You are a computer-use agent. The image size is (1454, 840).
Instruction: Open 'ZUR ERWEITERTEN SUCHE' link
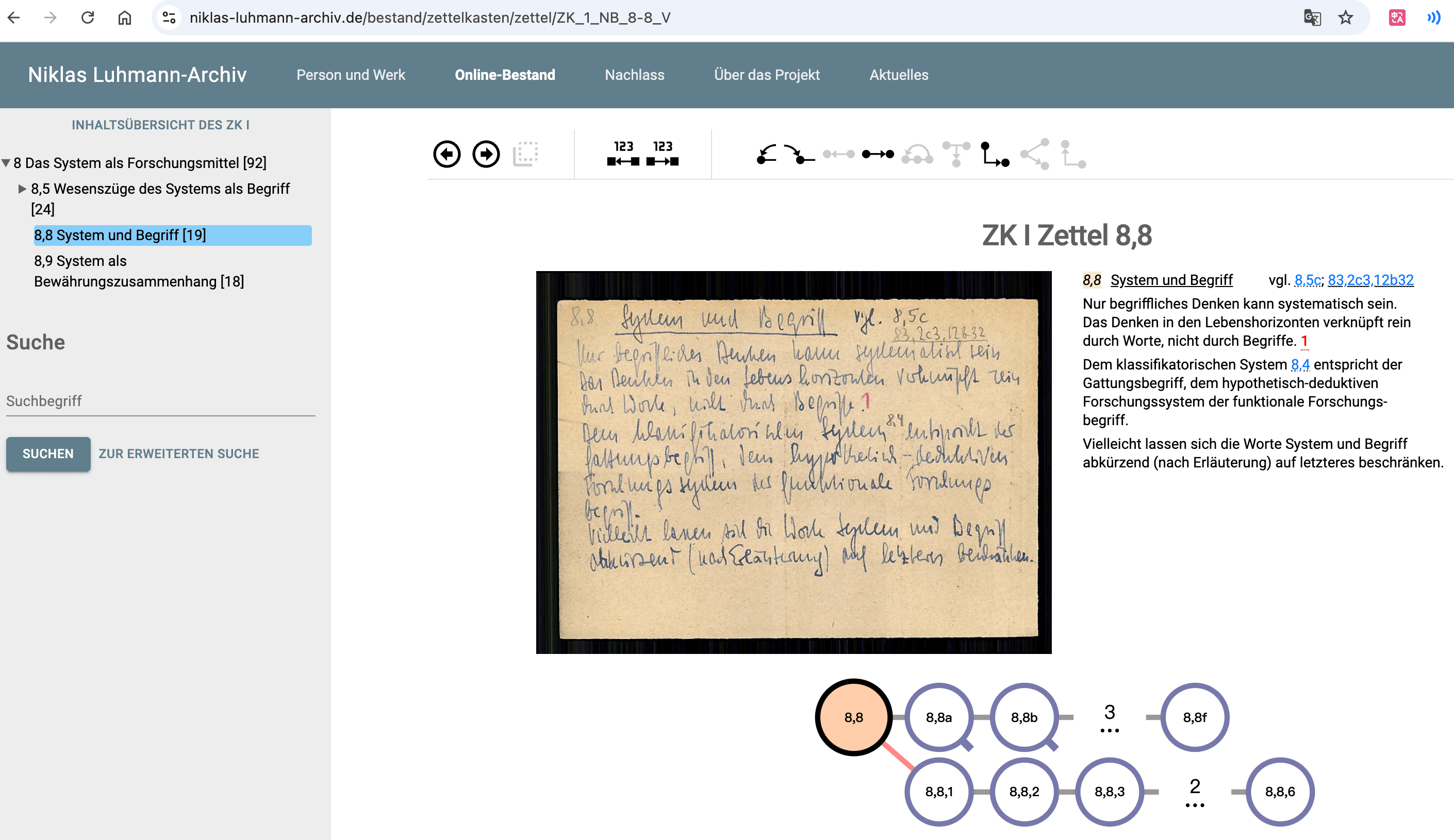(179, 453)
